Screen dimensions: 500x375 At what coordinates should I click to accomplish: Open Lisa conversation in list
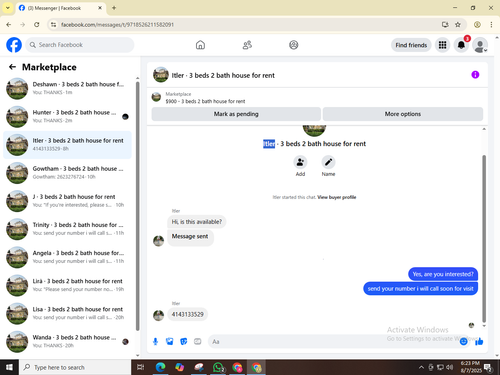tap(68, 313)
